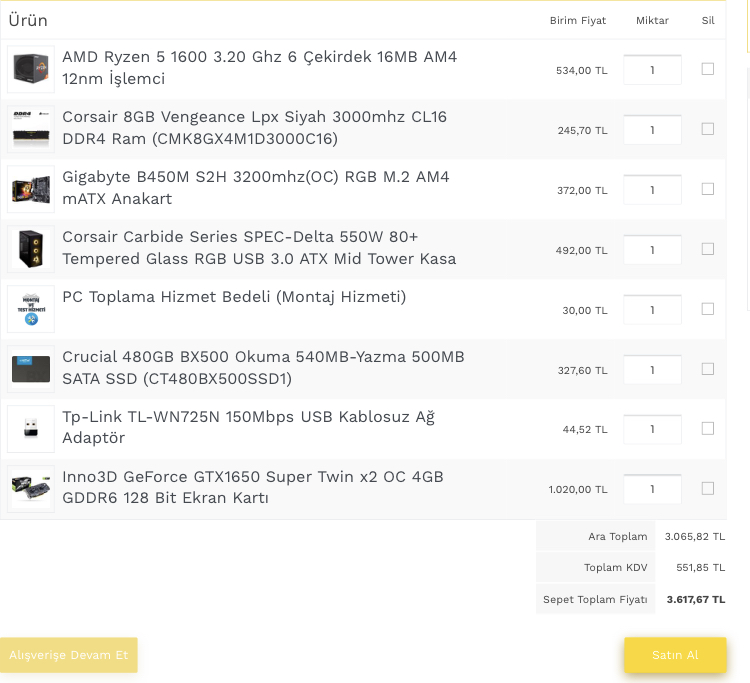Click the 327,60 TL unit price
The width and height of the screenshot is (750, 683).
tap(583, 370)
